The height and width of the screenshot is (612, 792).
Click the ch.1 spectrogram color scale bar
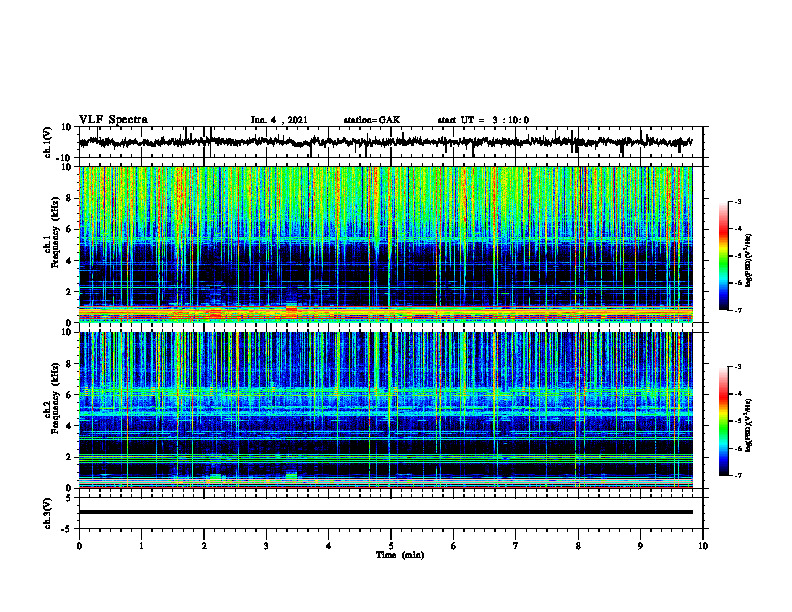(x=723, y=256)
